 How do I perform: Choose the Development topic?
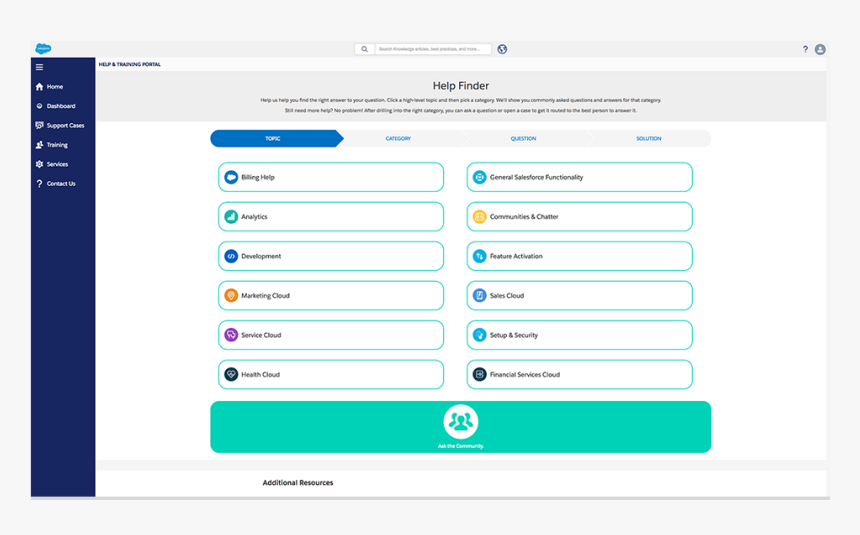331,256
